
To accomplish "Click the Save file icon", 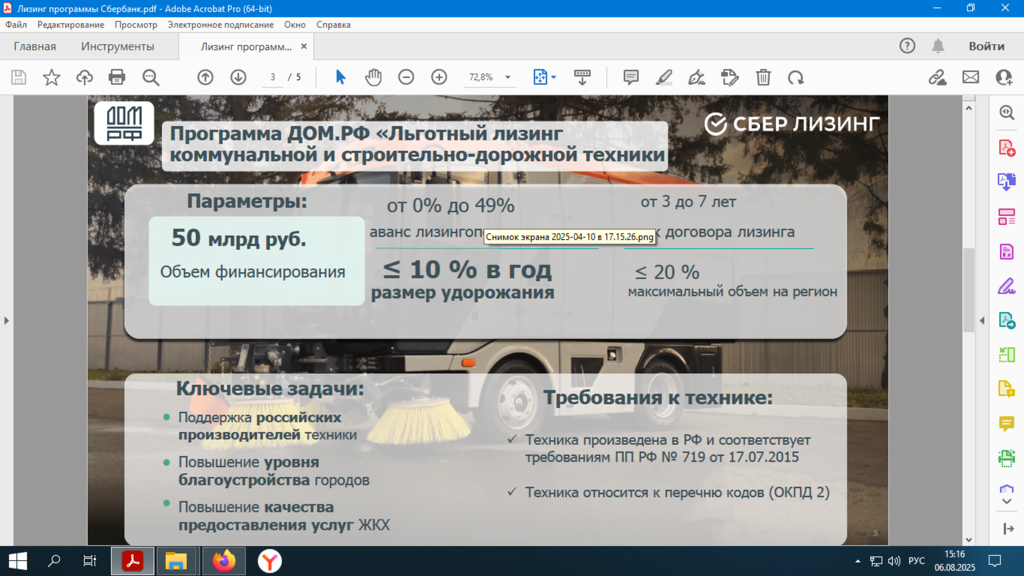I will coord(18,77).
